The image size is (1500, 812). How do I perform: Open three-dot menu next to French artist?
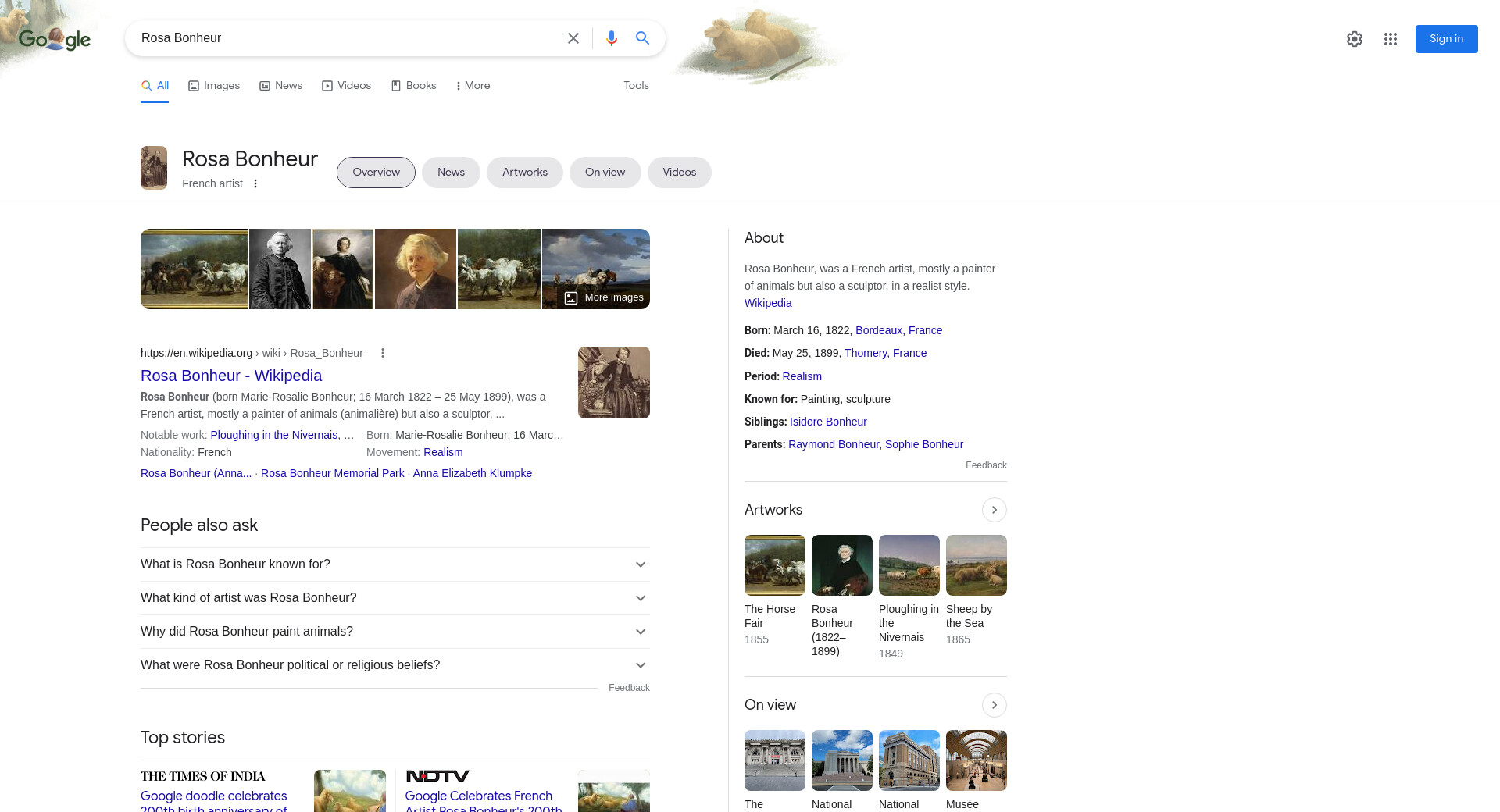(255, 183)
